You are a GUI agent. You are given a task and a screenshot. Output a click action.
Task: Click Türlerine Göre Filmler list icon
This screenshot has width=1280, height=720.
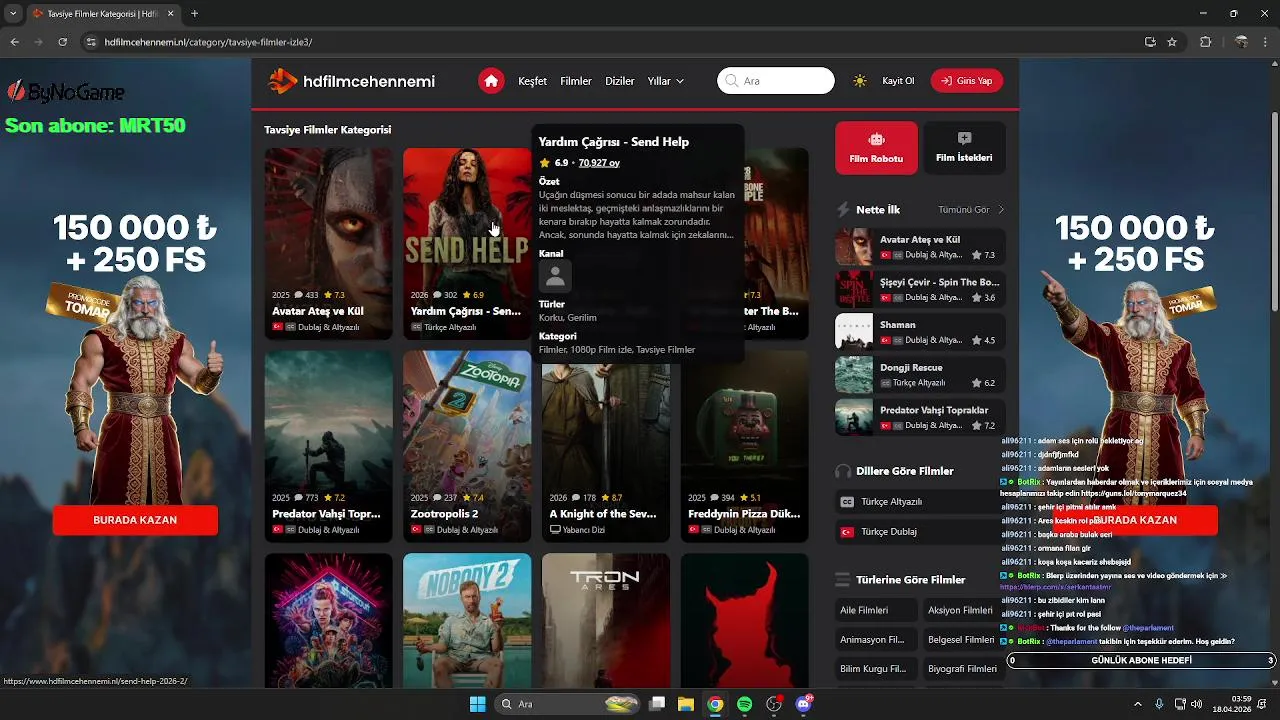pyautogui.click(x=843, y=580)
